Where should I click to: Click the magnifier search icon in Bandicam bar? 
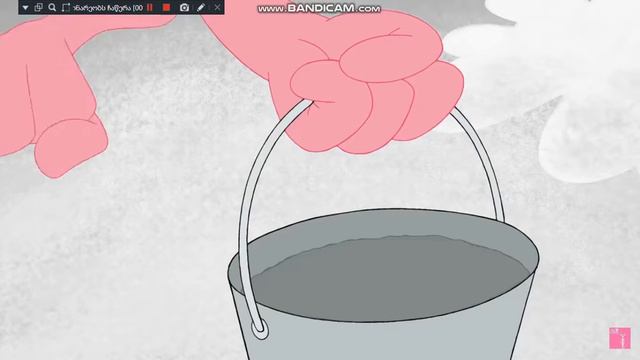click(52, 7)
